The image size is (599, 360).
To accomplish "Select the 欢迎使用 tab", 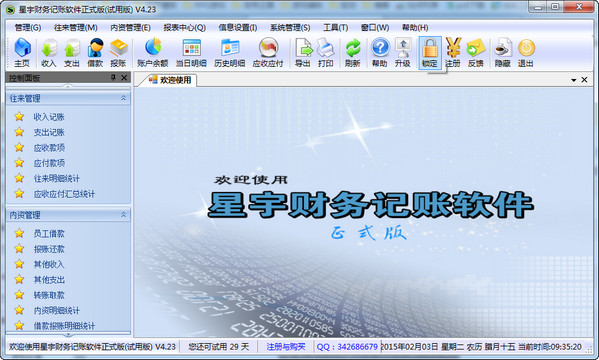I will pos(170,80).
